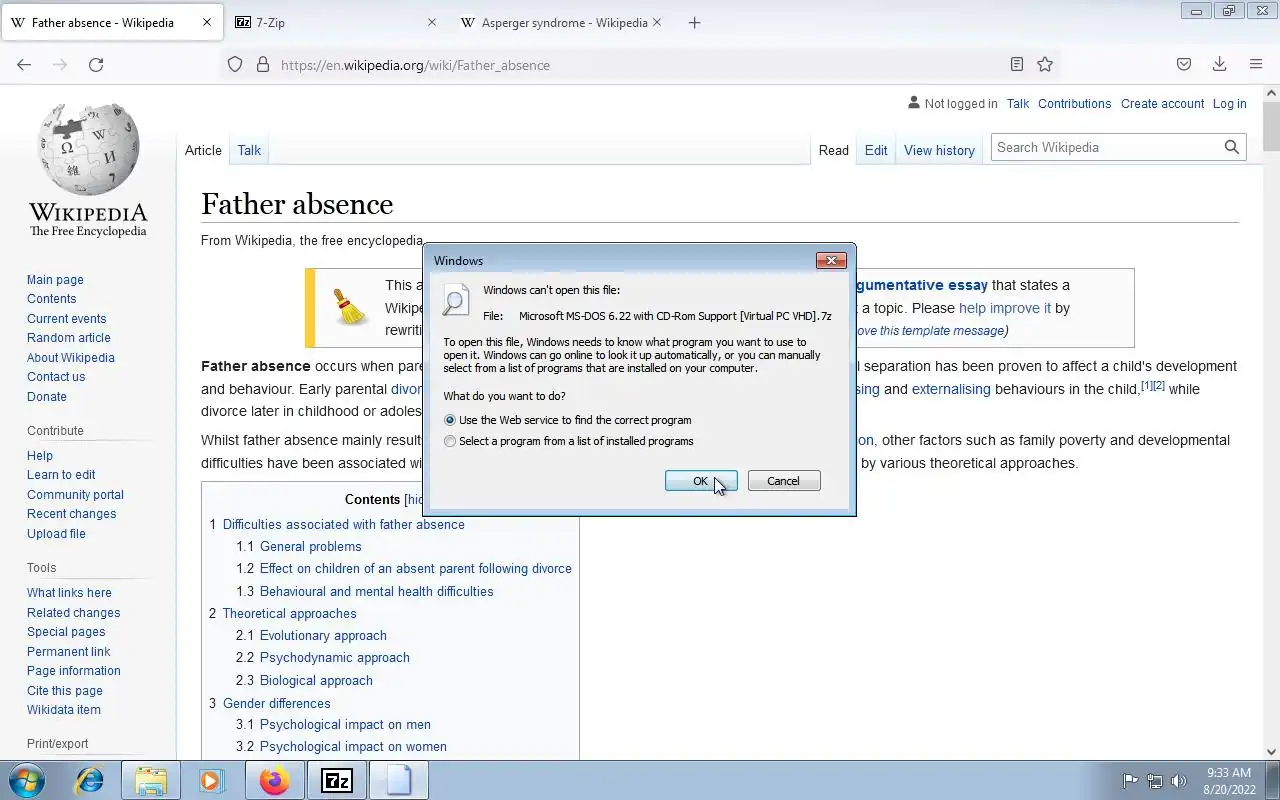Click the Firefox forward arrow button
Image resolution: width=1280 pixels, height=800 pixels.
pyautogui.click(x=60, y=65)
